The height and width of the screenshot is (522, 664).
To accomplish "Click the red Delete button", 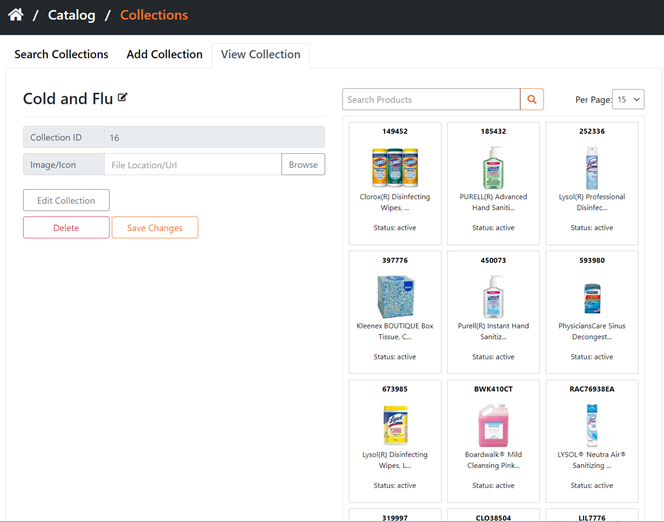I will tap(66, 228).
